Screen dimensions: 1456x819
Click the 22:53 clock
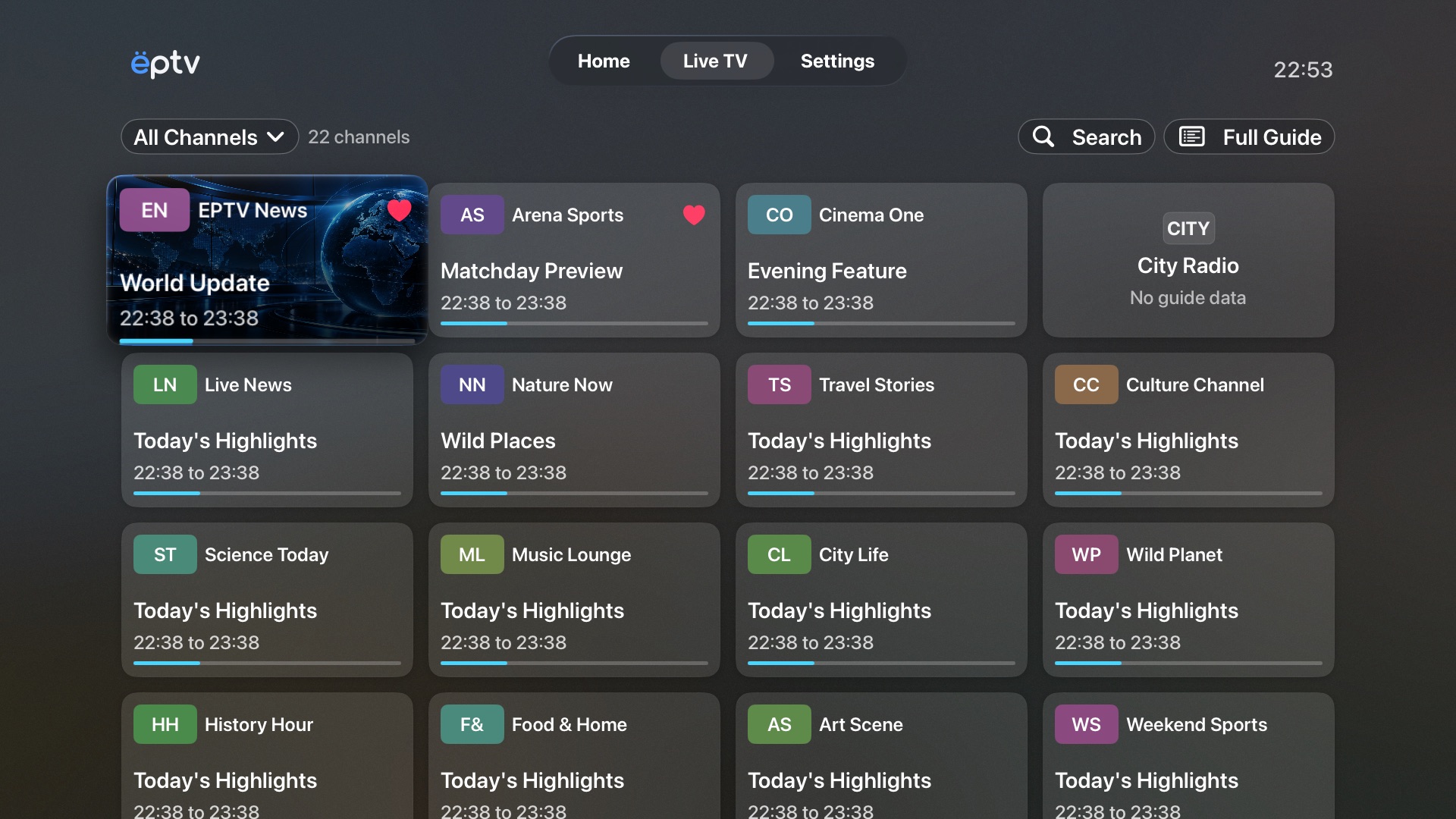[1303, 70]
